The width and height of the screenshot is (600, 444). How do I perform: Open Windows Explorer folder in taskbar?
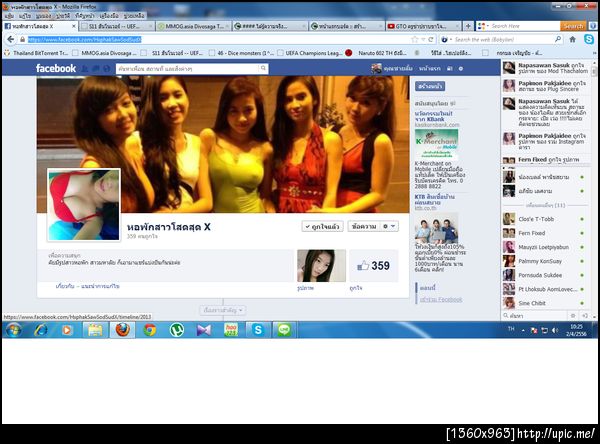[95, 330]
